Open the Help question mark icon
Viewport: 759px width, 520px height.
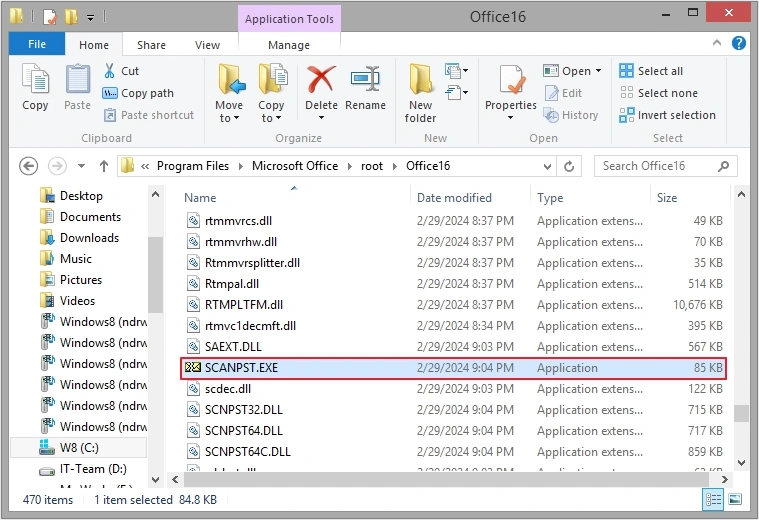739,43
